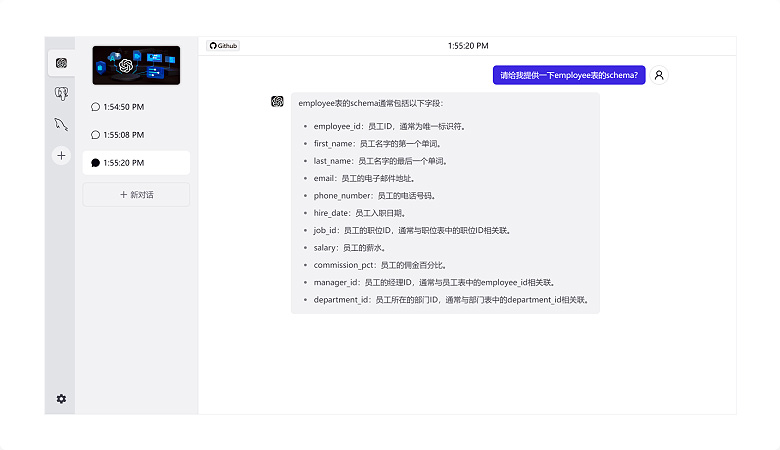
Task: Click the assistant banner thumbnail image
Action: 136,65
